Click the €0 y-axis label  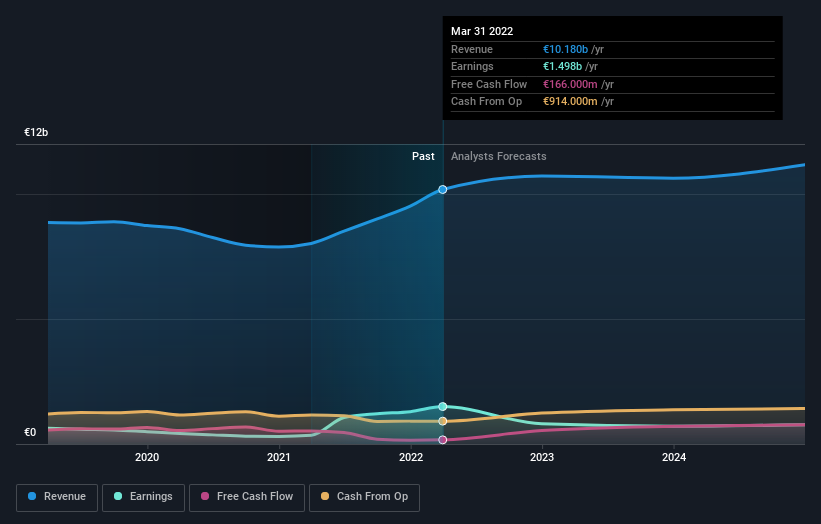[x=30, y=432]
